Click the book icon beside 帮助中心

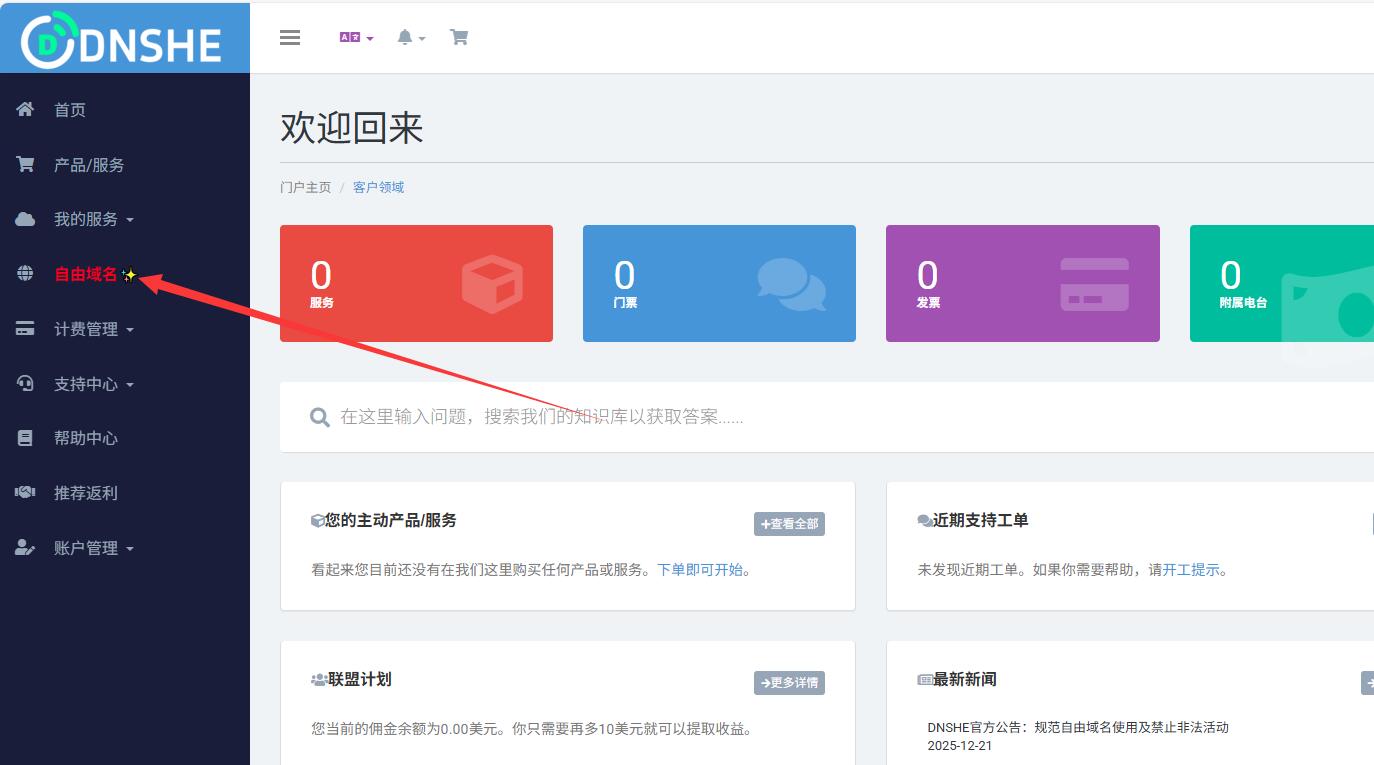24,437
